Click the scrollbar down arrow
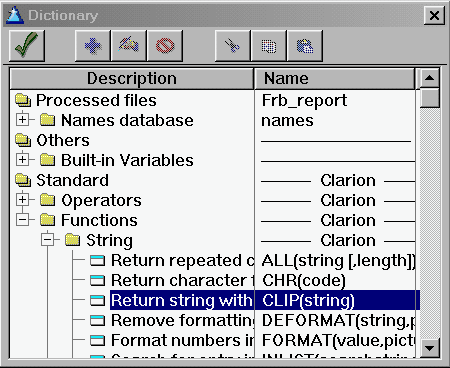 point(429,348)
